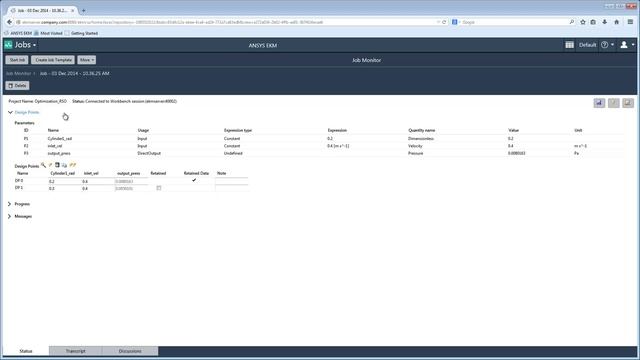
Task: Open Getting Started bookmark
Action: point(81,33)
